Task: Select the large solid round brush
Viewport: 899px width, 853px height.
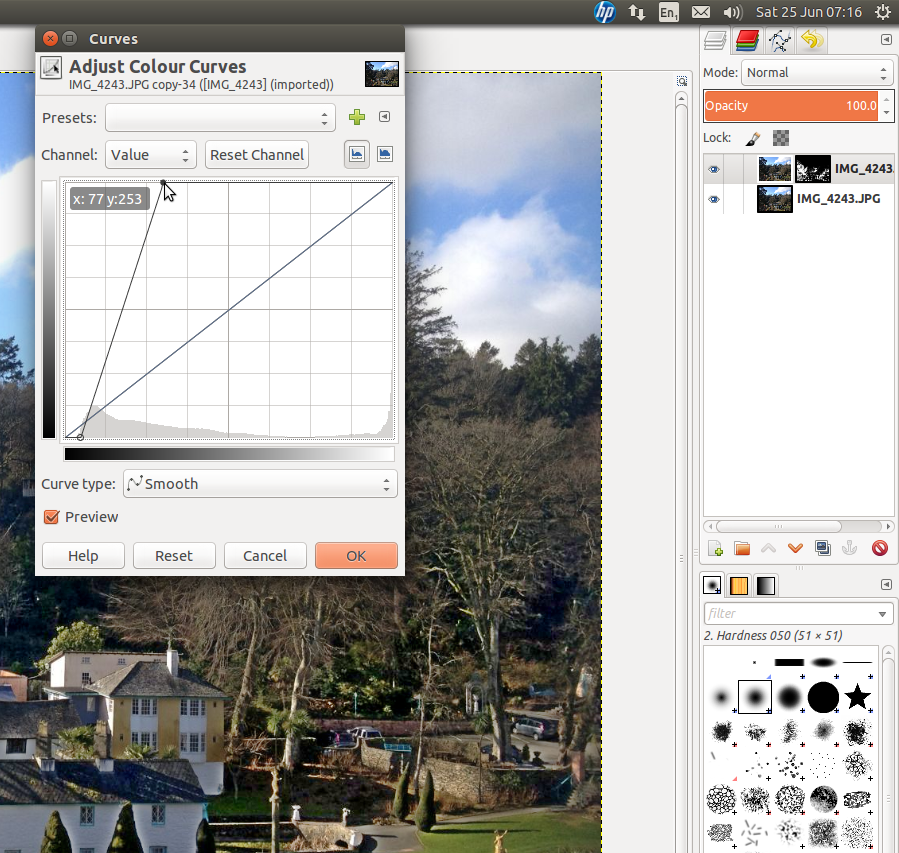Action: [x=823, y=697]
